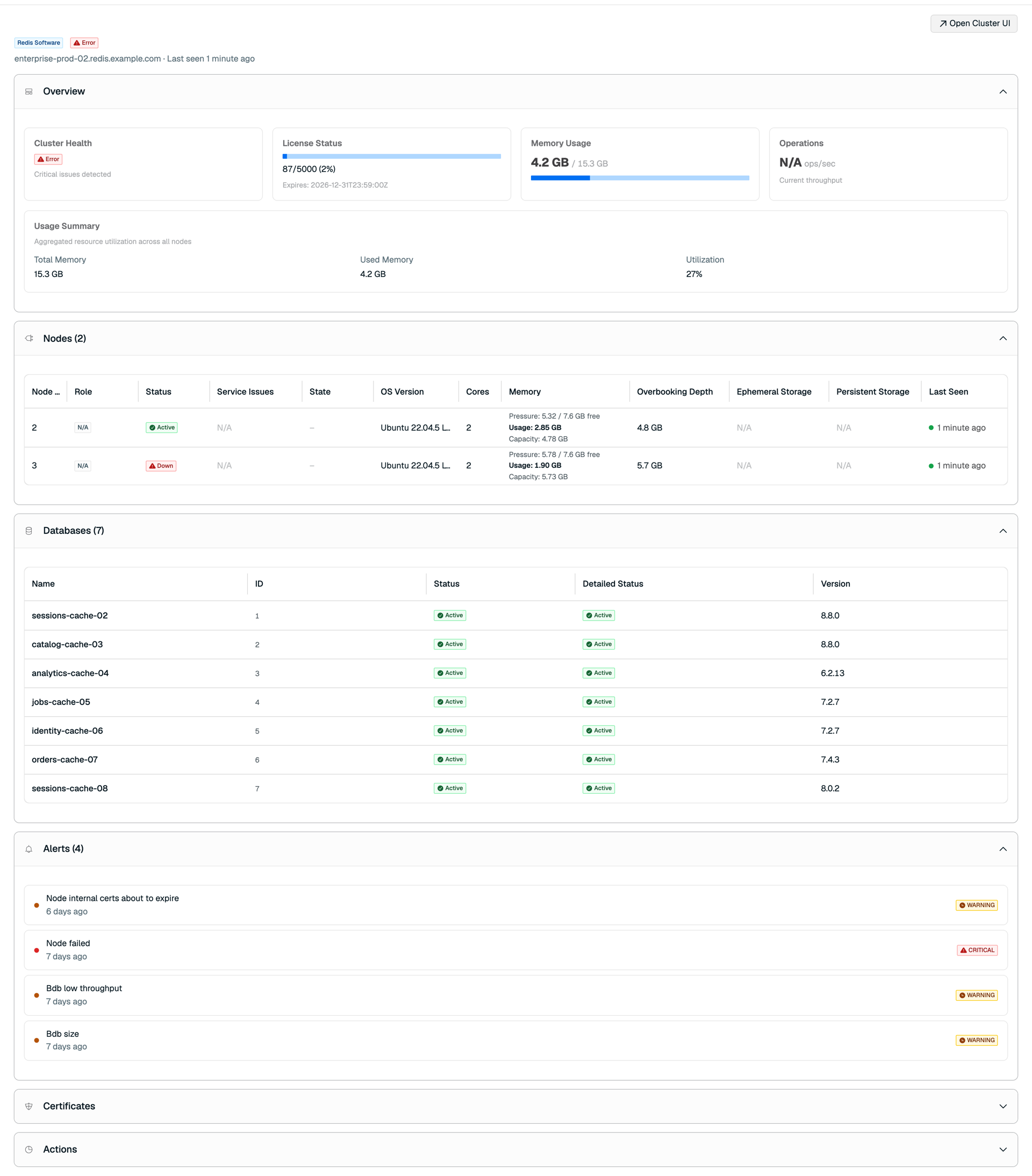Click the green Last Seen dot for node 2
The image size is (1032, 1176).
[931, 427]
